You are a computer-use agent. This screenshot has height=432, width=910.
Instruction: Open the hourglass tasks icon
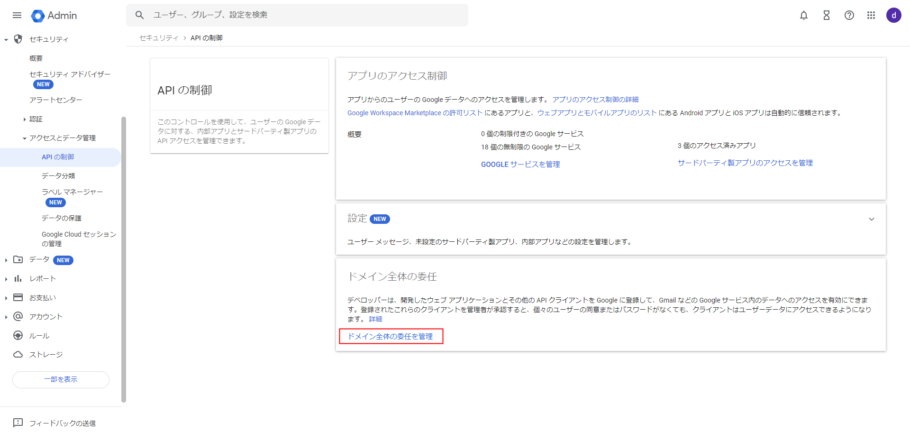[x=827, y=15]
